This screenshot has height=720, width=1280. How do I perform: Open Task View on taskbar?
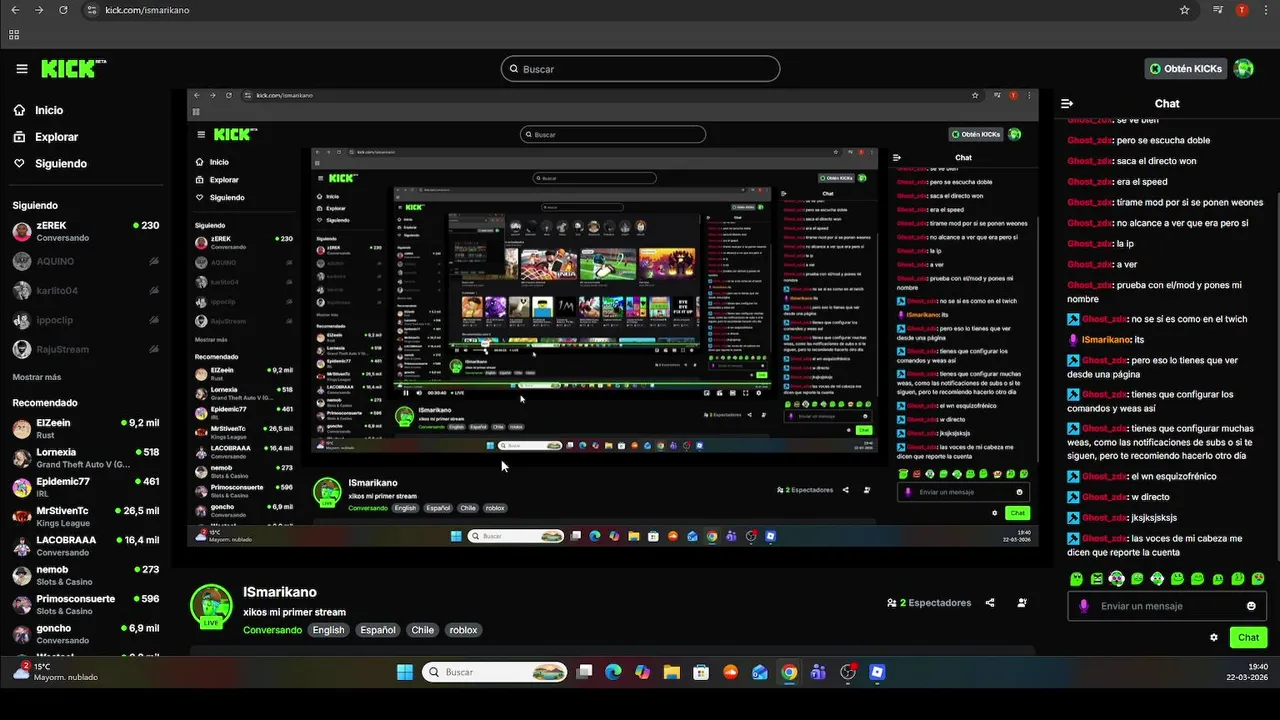[585, 672]
